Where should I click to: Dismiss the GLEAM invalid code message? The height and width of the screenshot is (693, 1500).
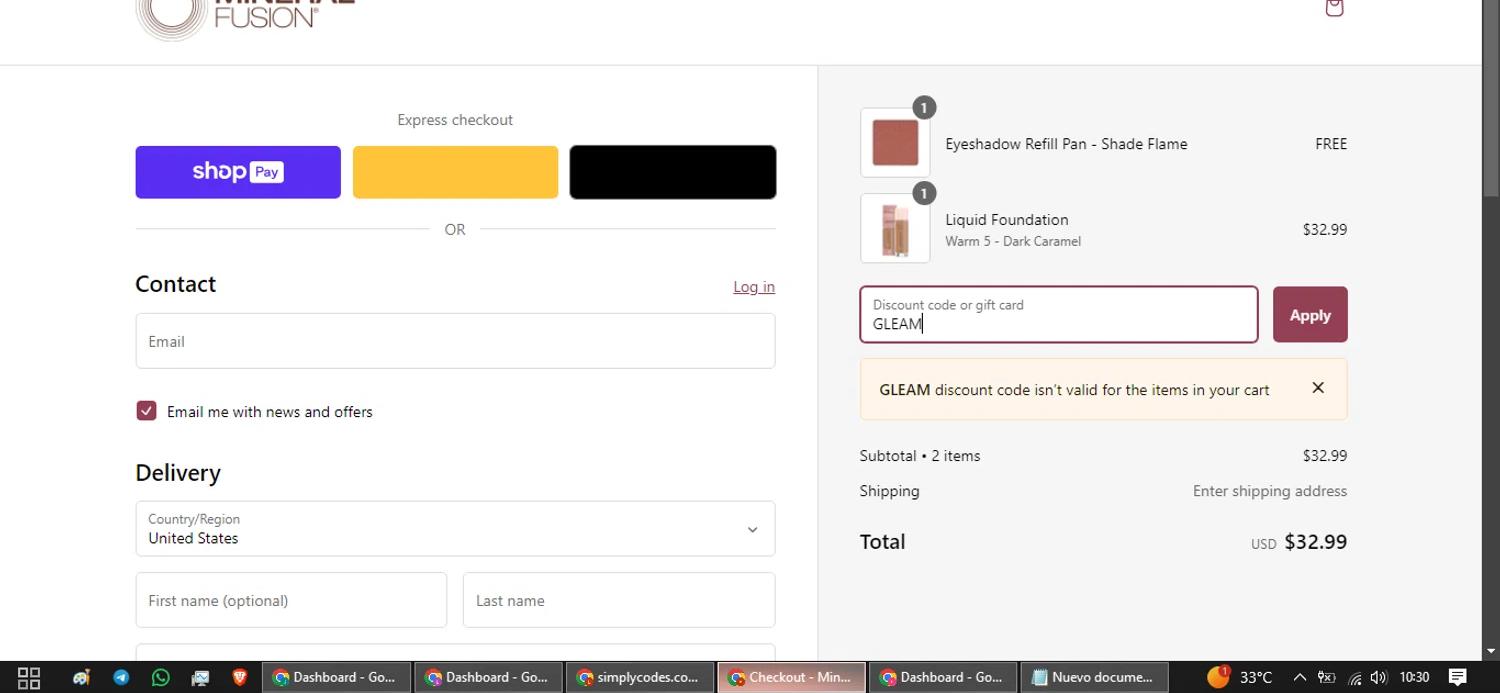[x=1318, y=388]
